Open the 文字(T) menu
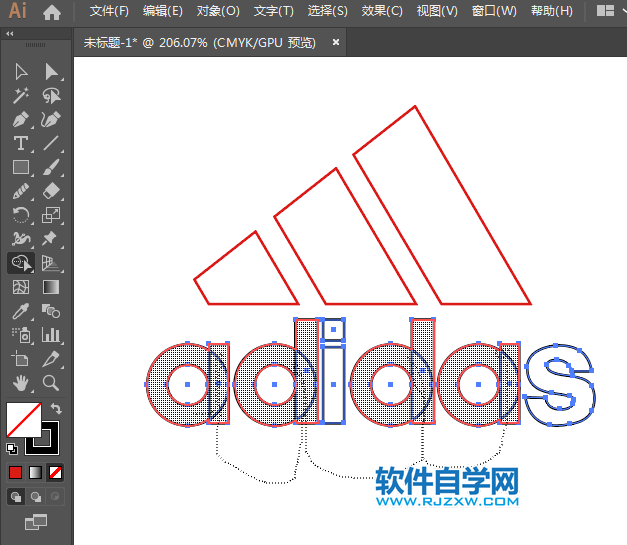 tap(274, 11)
